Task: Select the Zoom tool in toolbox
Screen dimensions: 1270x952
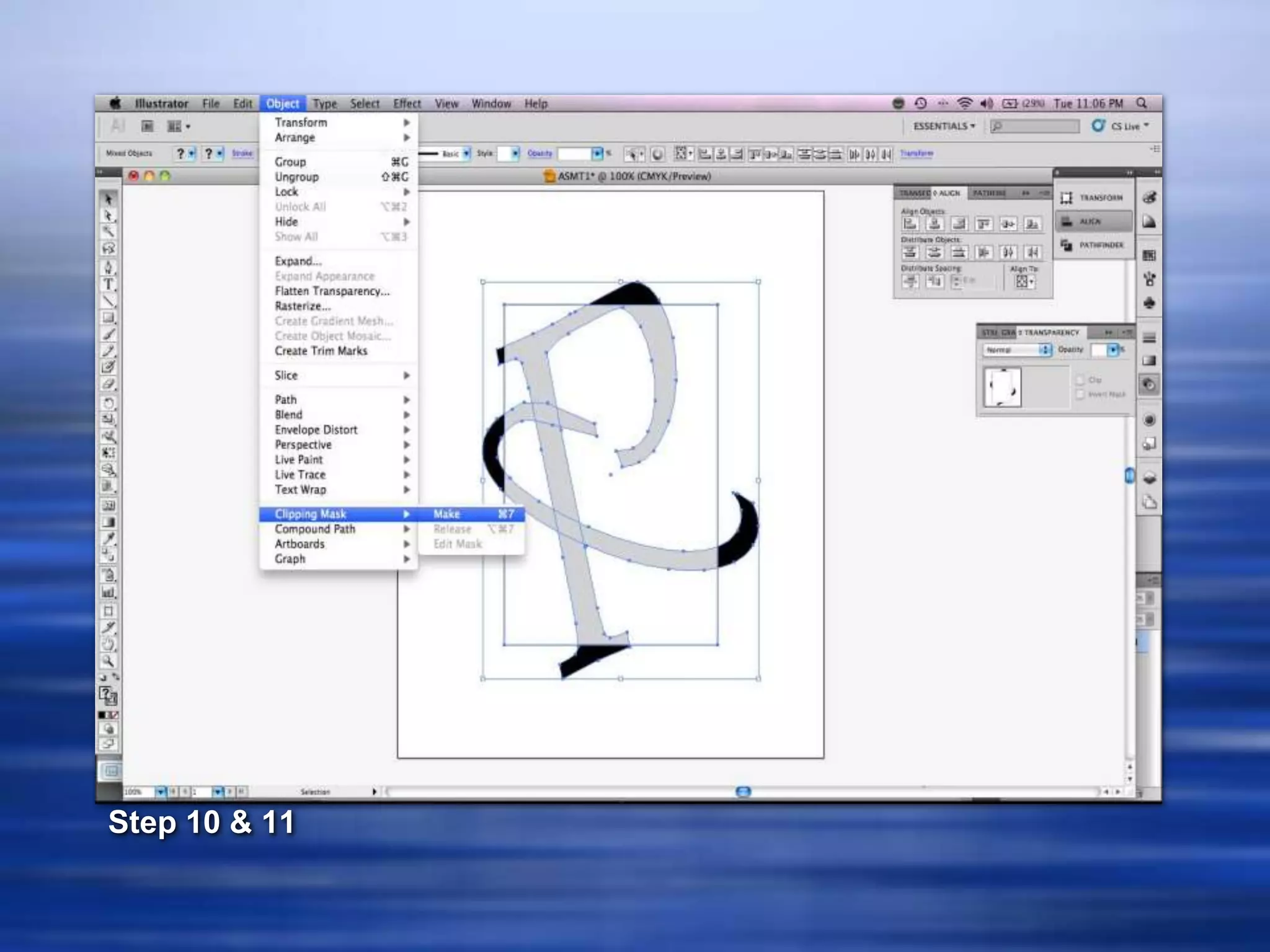Action: tap(109, 661)
